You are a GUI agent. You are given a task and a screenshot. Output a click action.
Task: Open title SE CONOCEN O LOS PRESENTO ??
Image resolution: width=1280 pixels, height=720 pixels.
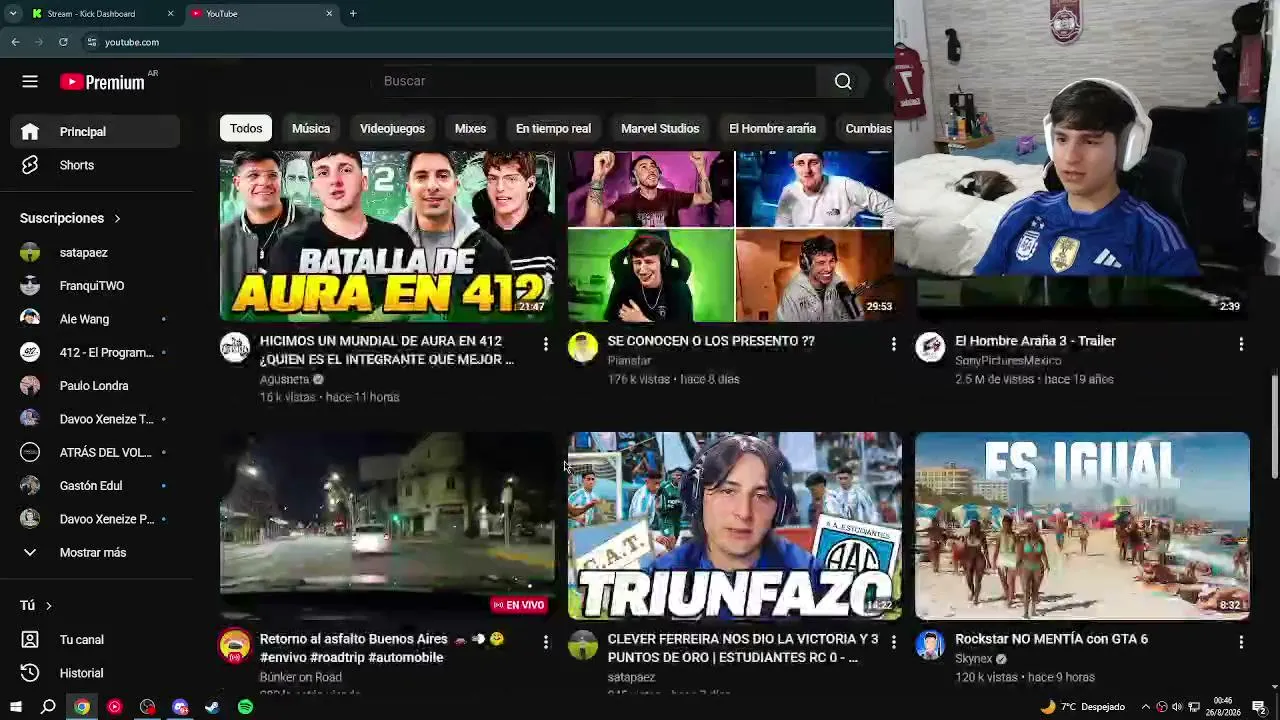(711, 341)
